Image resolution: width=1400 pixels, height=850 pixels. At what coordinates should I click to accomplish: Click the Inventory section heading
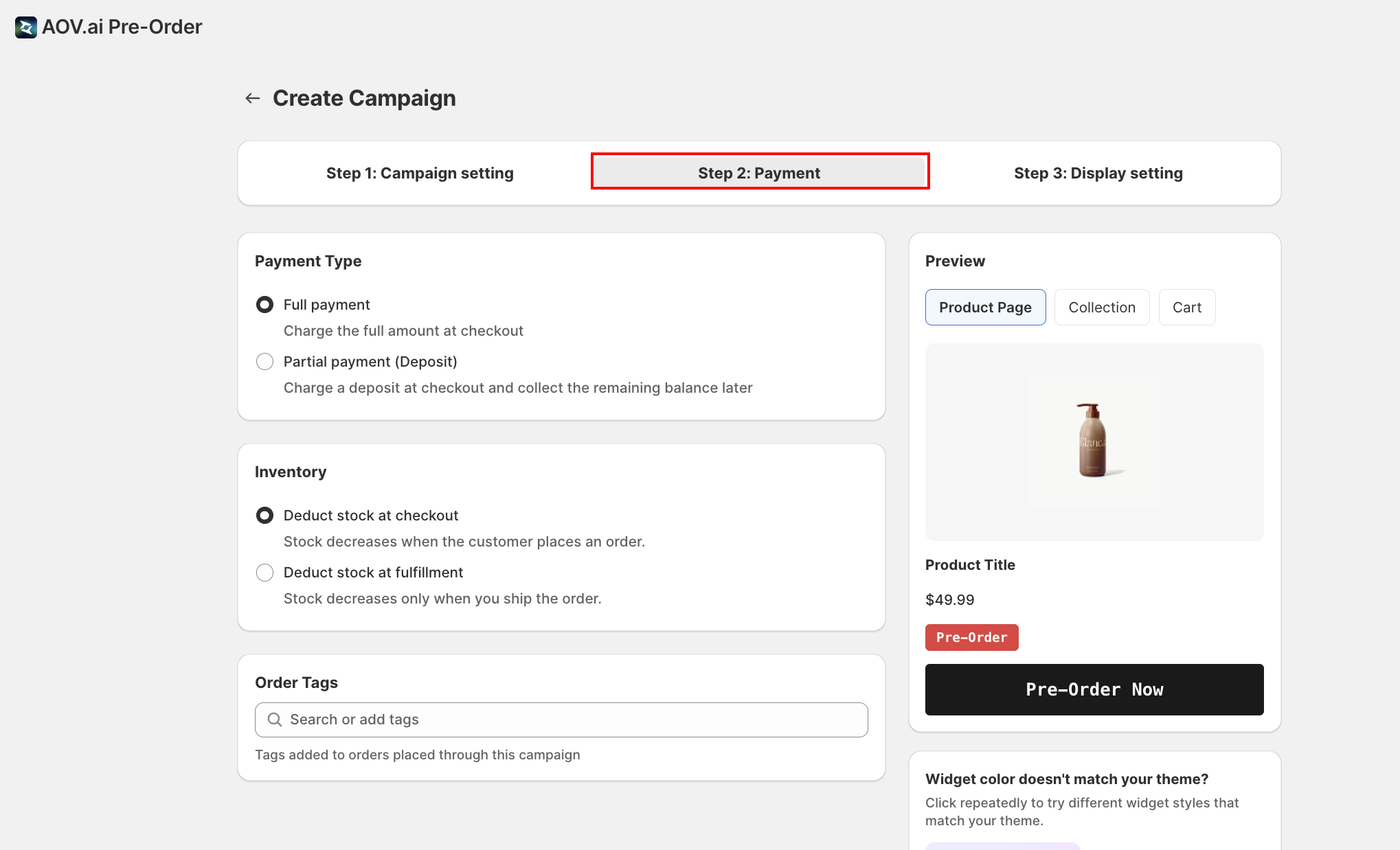pyautogui.click(x=291, y=472)
